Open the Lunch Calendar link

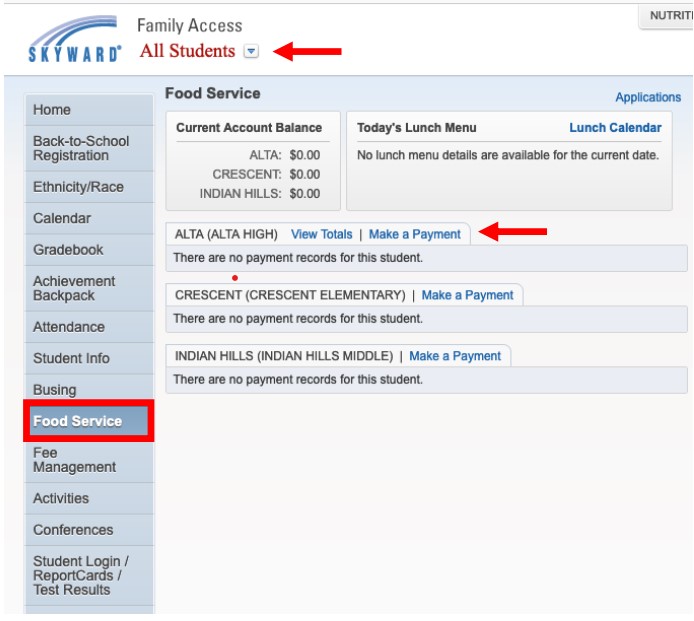(x=615, y=127)
